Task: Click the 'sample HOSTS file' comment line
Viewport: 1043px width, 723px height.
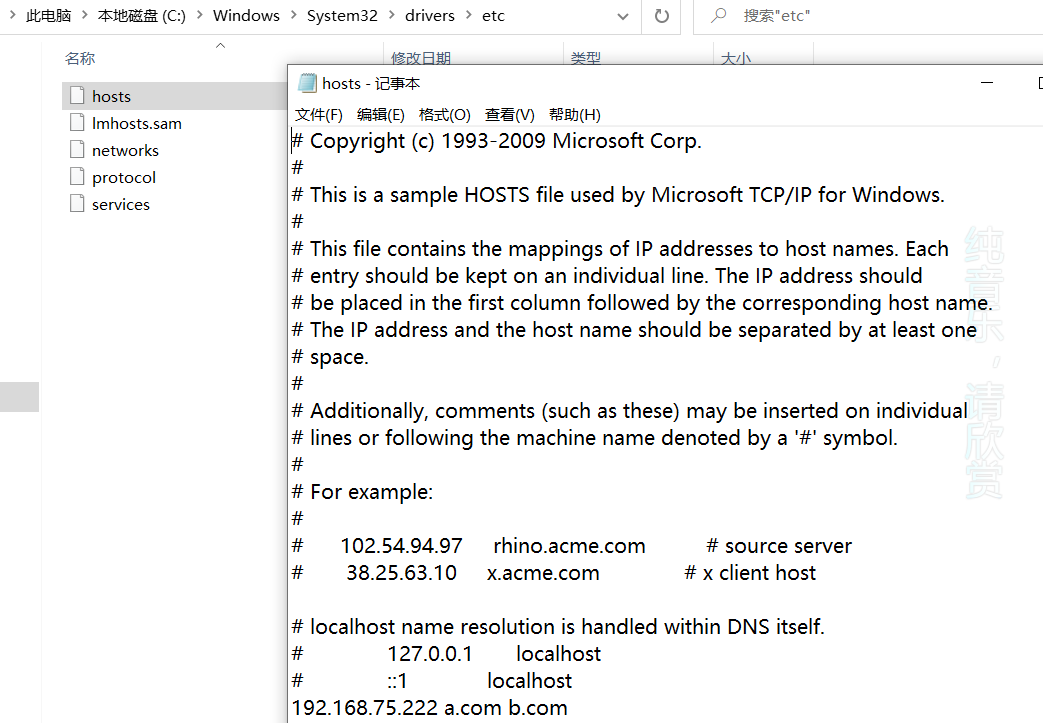Action: [x=618, y=195]
